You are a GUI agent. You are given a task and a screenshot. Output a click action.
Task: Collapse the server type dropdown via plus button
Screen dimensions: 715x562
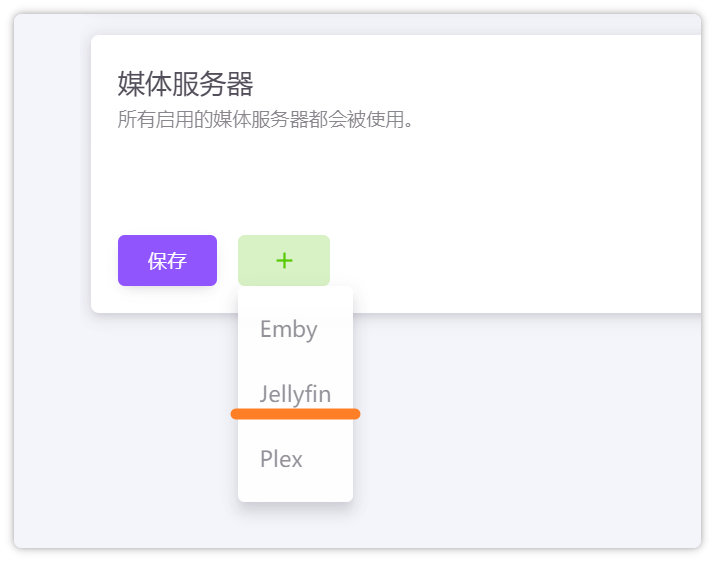(x=284, y=261)
